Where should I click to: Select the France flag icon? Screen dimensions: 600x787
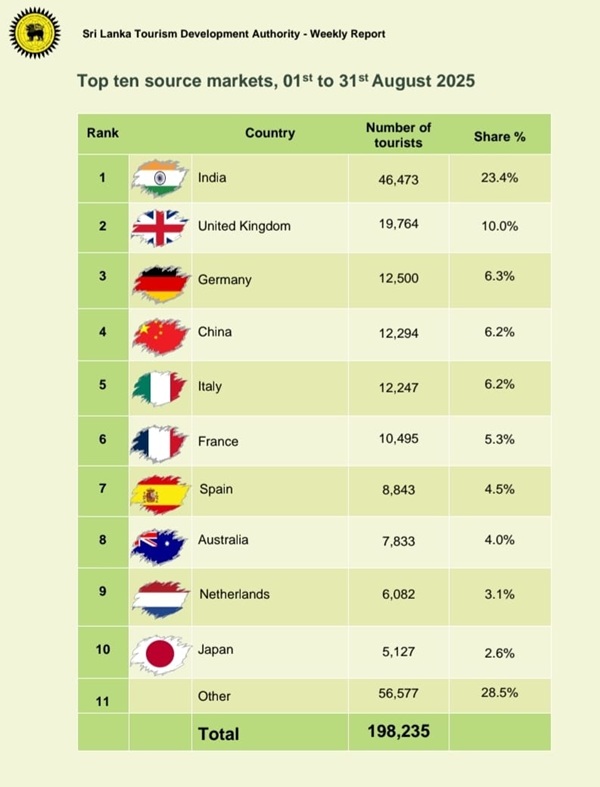click(160, 441)
